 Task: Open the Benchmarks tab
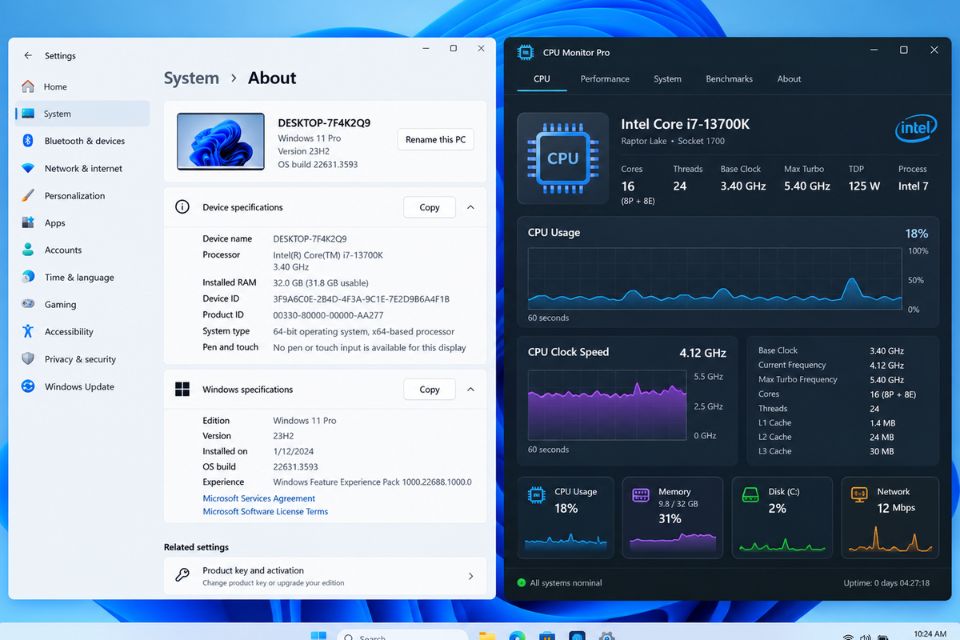pos(729,79)
